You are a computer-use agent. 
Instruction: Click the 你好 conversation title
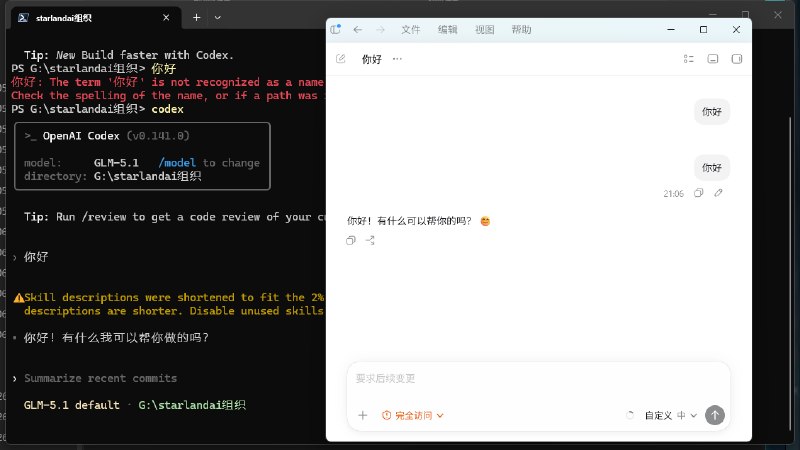(371, 59)
